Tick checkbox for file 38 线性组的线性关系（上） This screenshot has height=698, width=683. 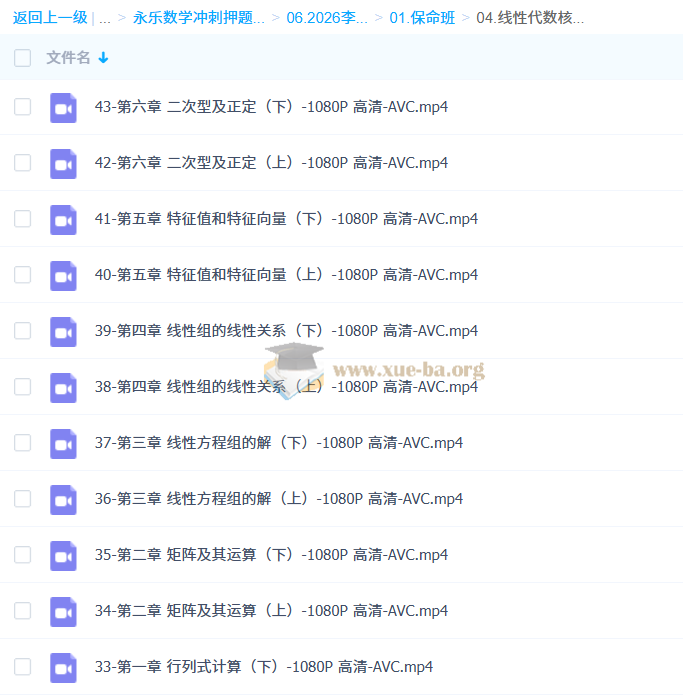[23, 387]
